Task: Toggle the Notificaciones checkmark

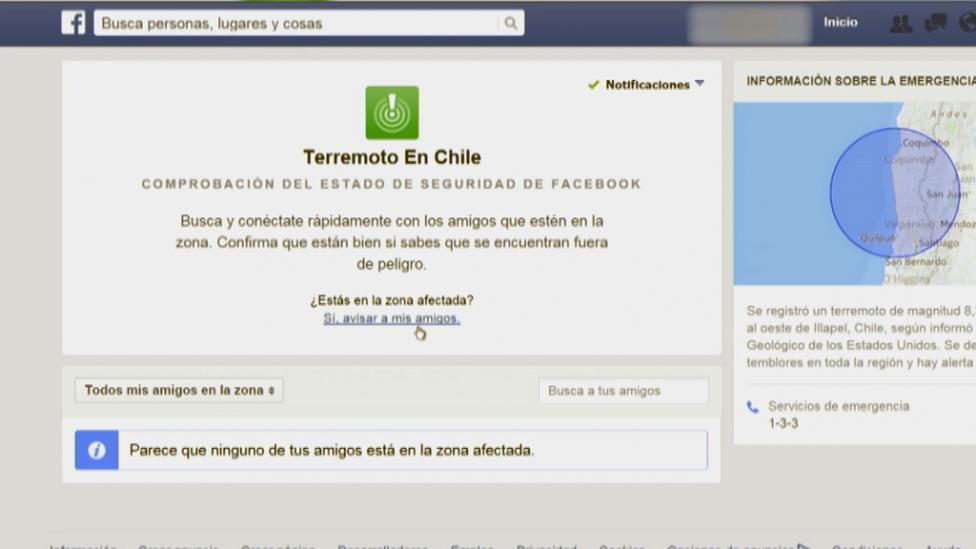Action: [x=594, y=85]
